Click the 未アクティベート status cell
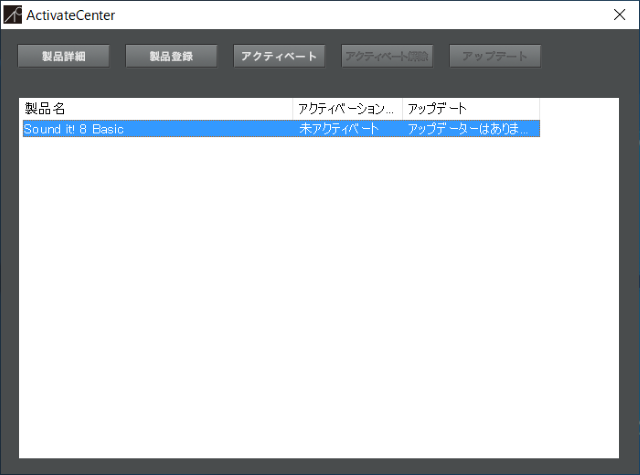The image size is (640, 475). 339,129
